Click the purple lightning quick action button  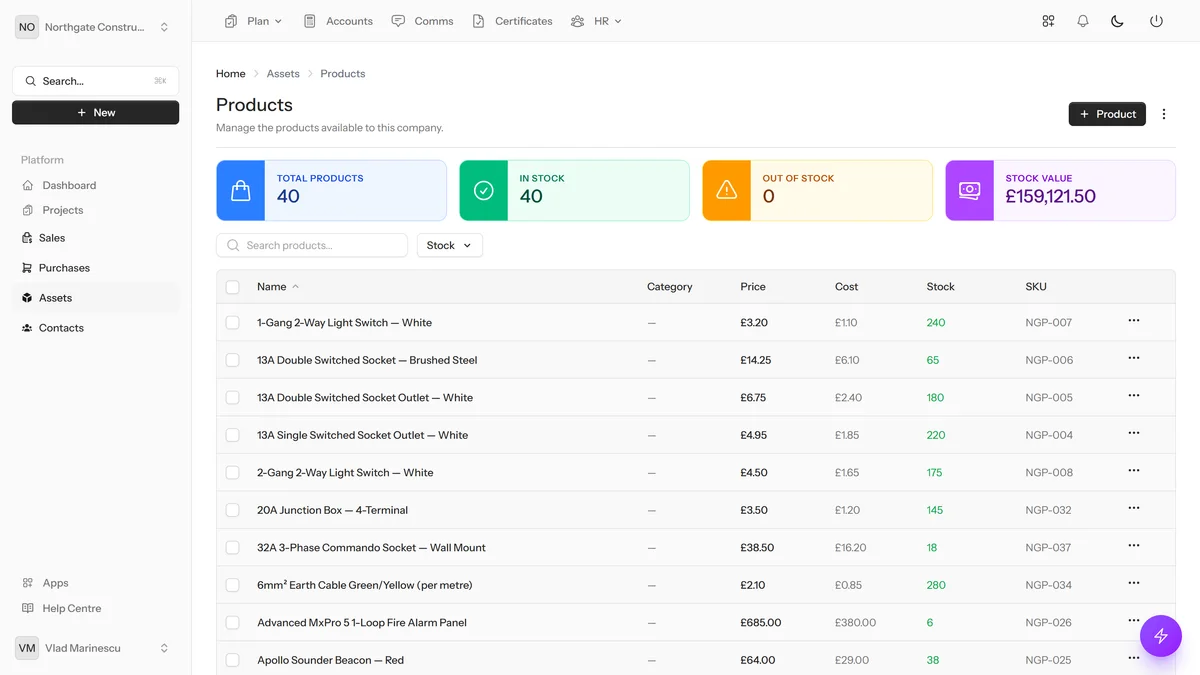[x=1161, y=635]
